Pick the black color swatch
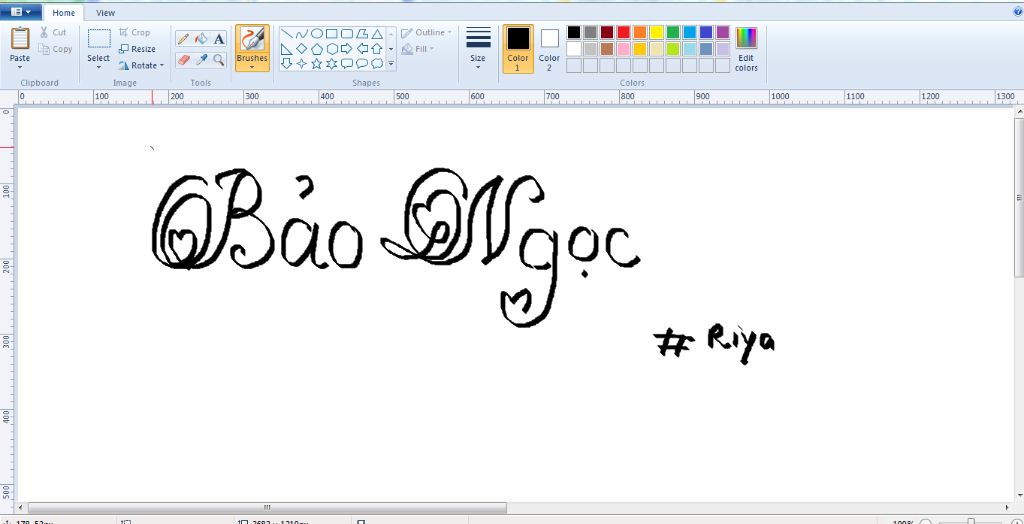This screenshot has width=1024, height=524. point(573,32)
